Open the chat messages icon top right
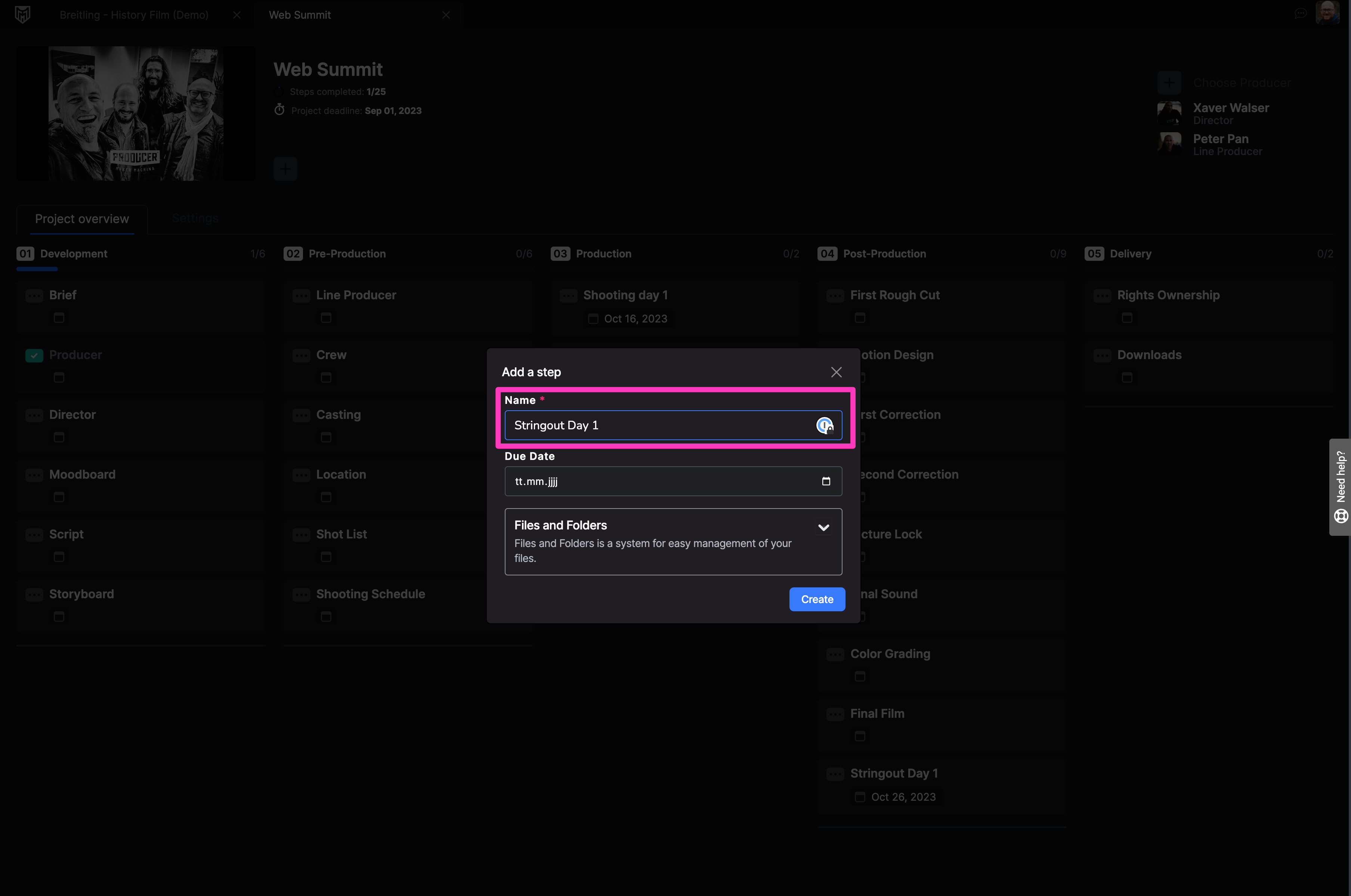The height and width of the screenshot is (896, 1351). pyautogui.click(x=1300, y=14)
